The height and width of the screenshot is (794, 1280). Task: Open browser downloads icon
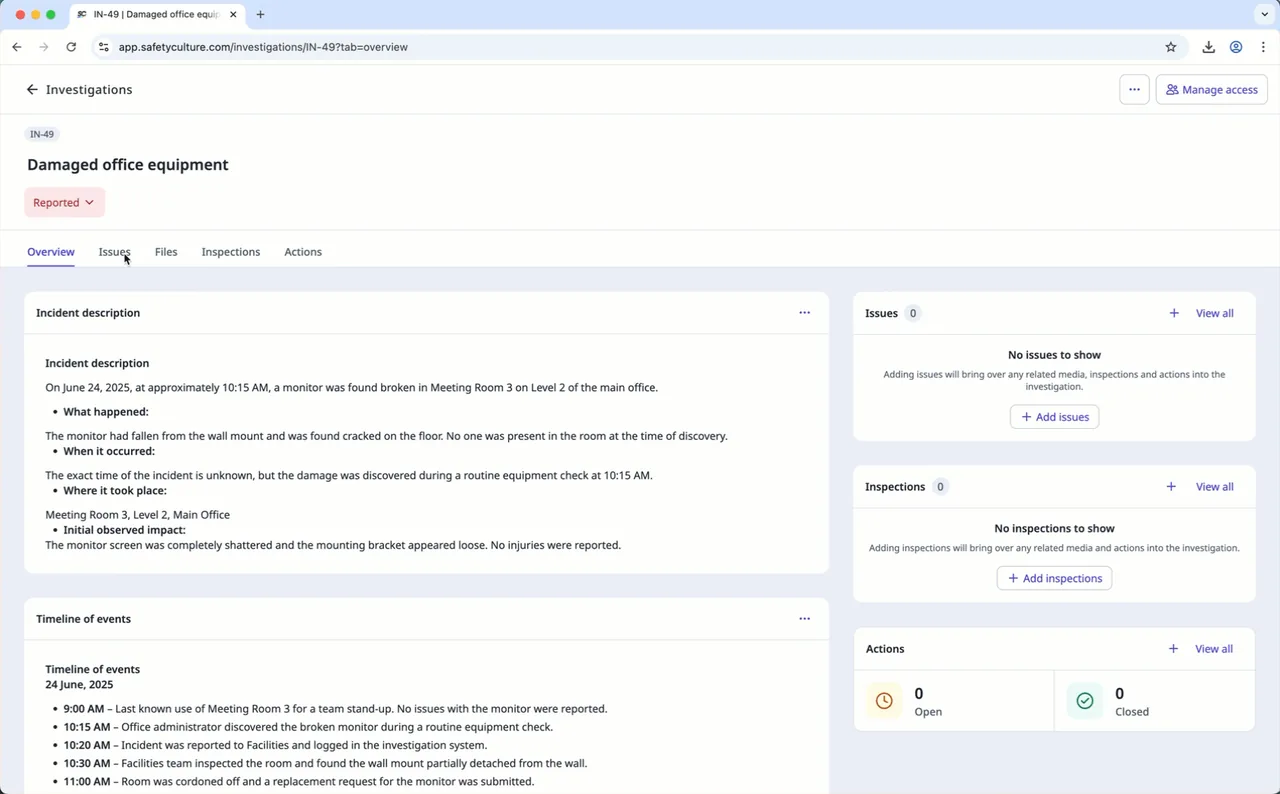pos(1208,47)
